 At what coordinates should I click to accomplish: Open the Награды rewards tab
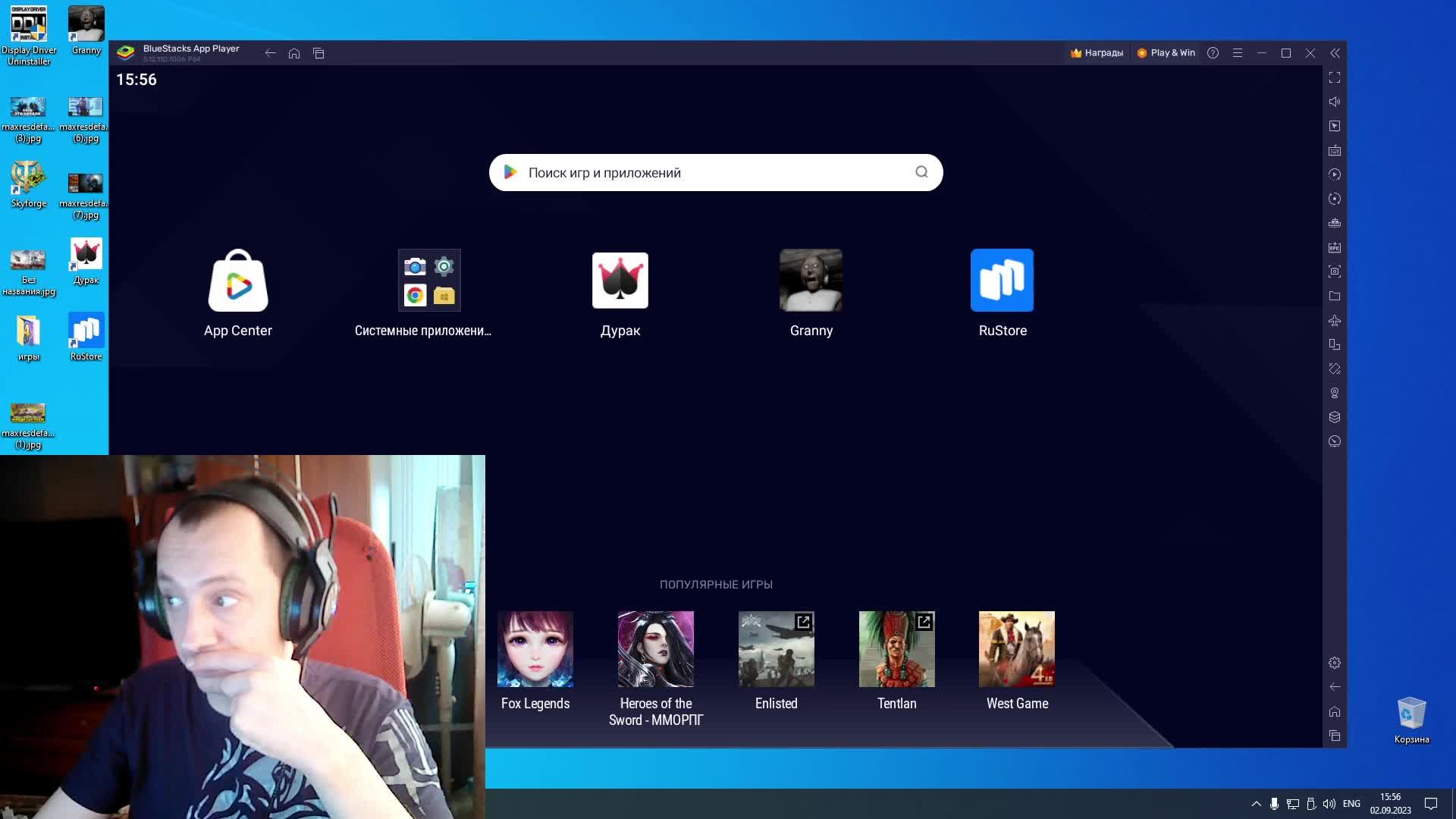click(1097, 53)
